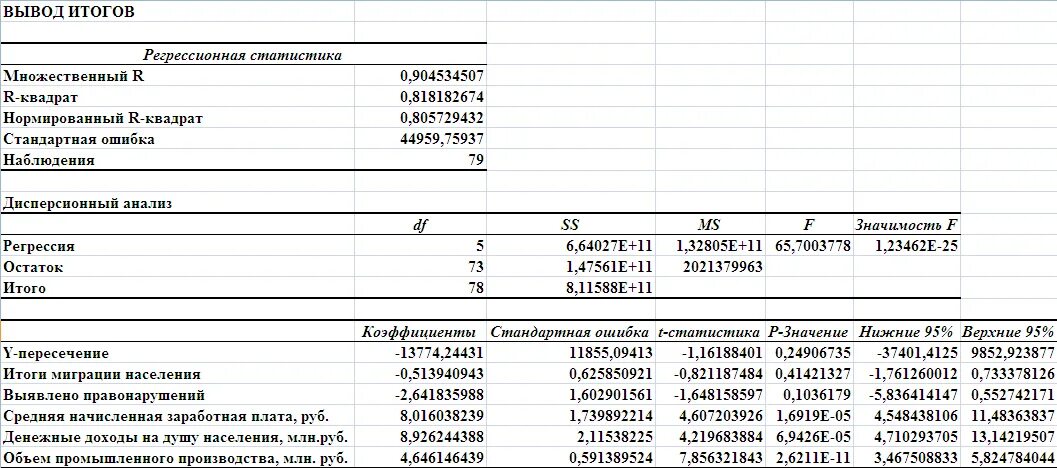Select the MS value 2021379963
This screenshot has height=468, width=1057.
click(723, 267)
